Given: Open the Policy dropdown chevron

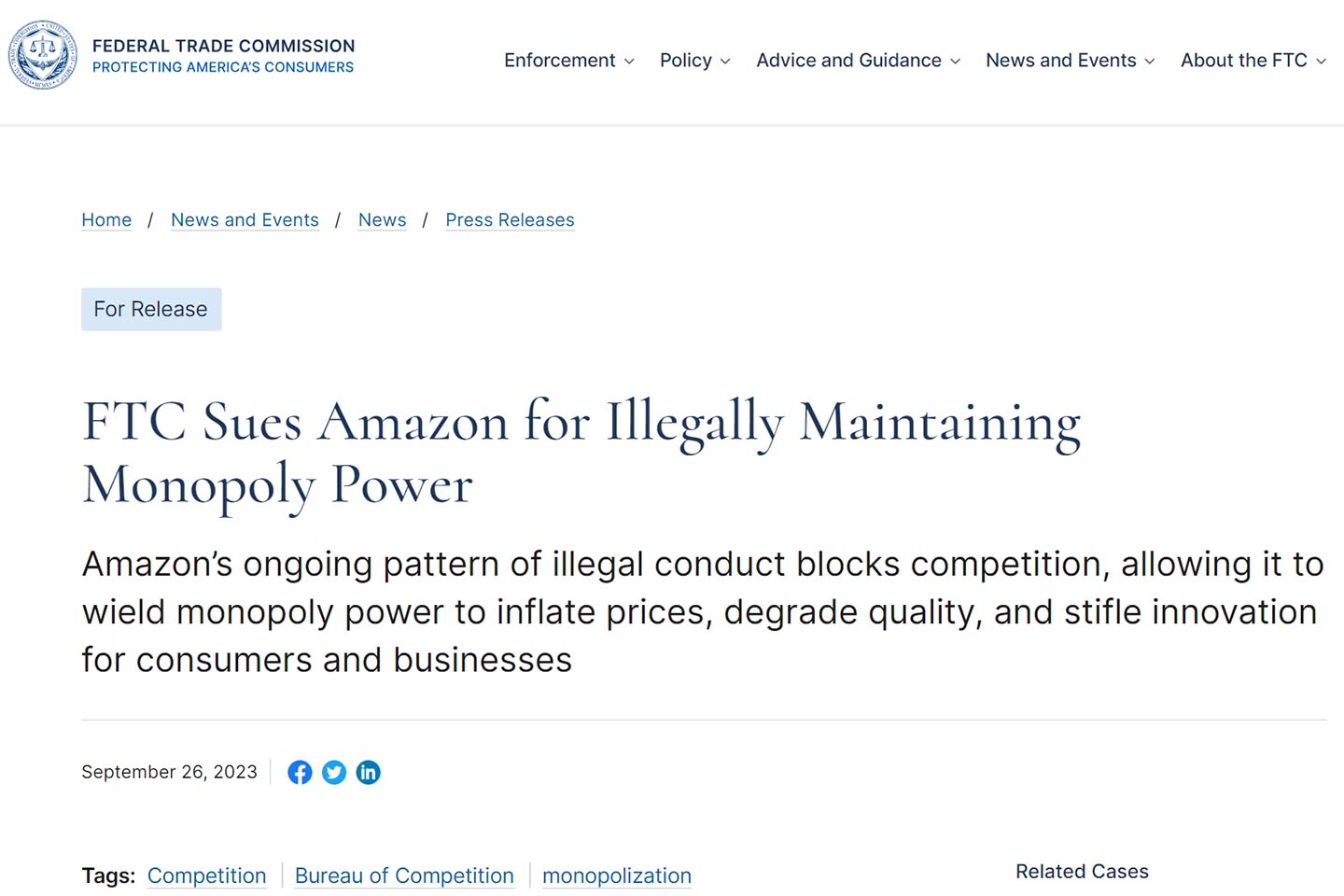Looking at the screenshot, I should tap(725, 62).
